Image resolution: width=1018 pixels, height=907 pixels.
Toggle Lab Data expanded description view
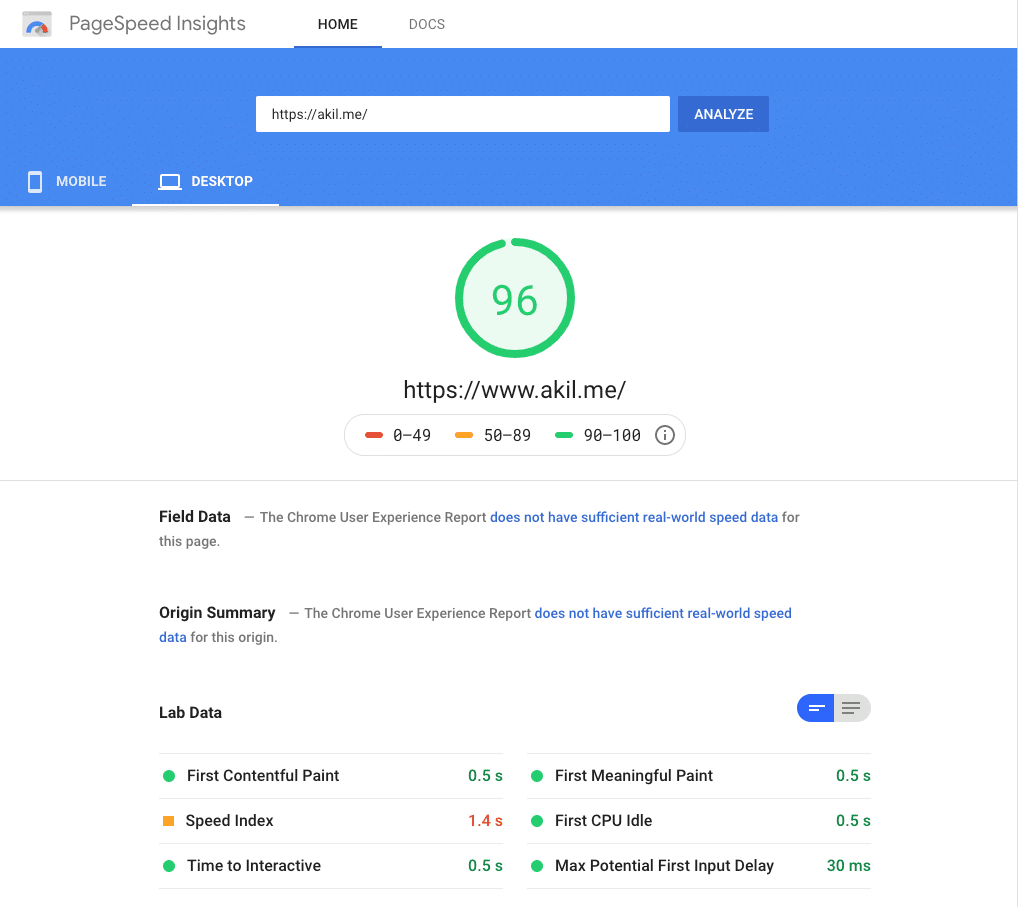[x=852, y=708]
